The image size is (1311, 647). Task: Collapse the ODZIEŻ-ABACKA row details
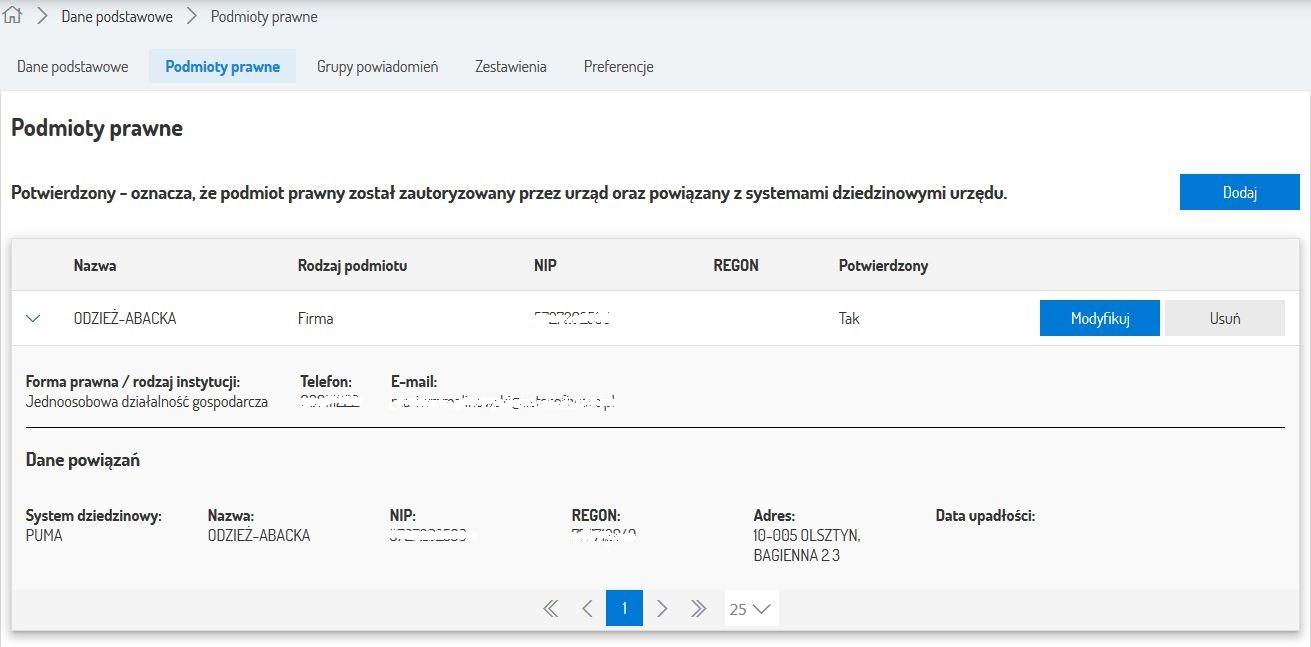[x=33, y=319]
